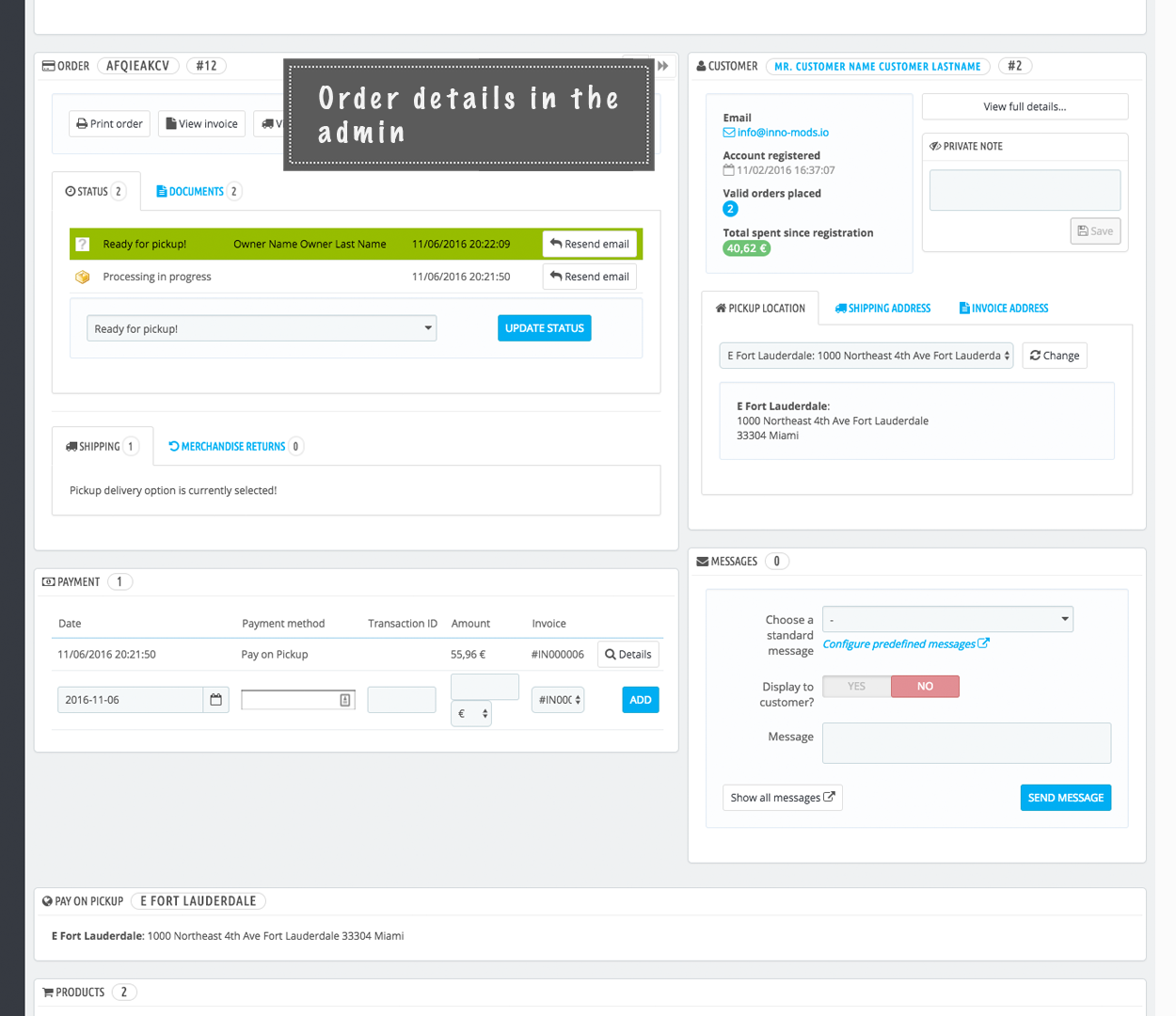Viewport: 1176px width, 1016px height.
Task: Click View full details button
Action: pyautogui.click(x=1025, y=107)
